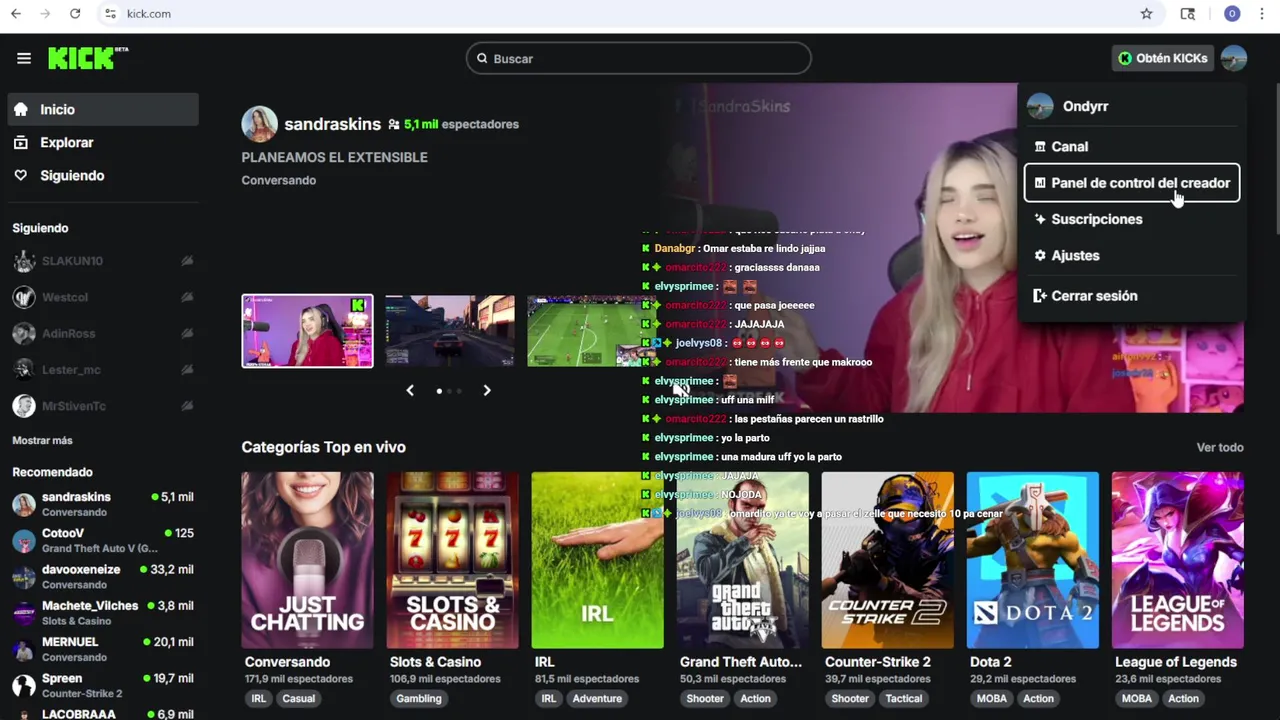Click the Inicio home icon
The image size is (1280, 720).
[20, 110]
